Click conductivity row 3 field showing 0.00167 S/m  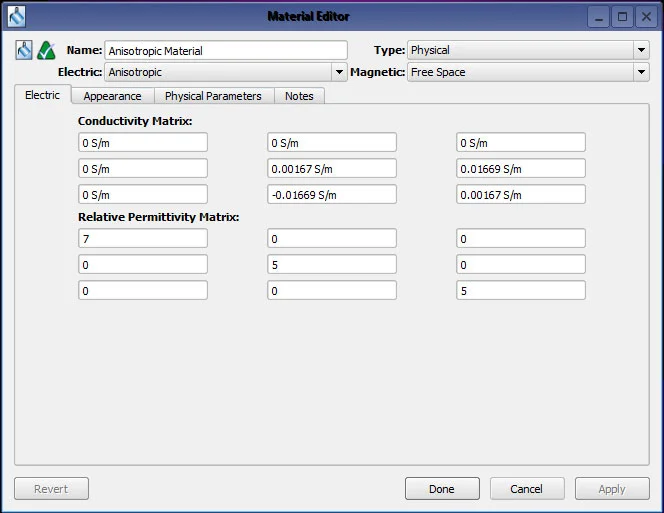520,194
